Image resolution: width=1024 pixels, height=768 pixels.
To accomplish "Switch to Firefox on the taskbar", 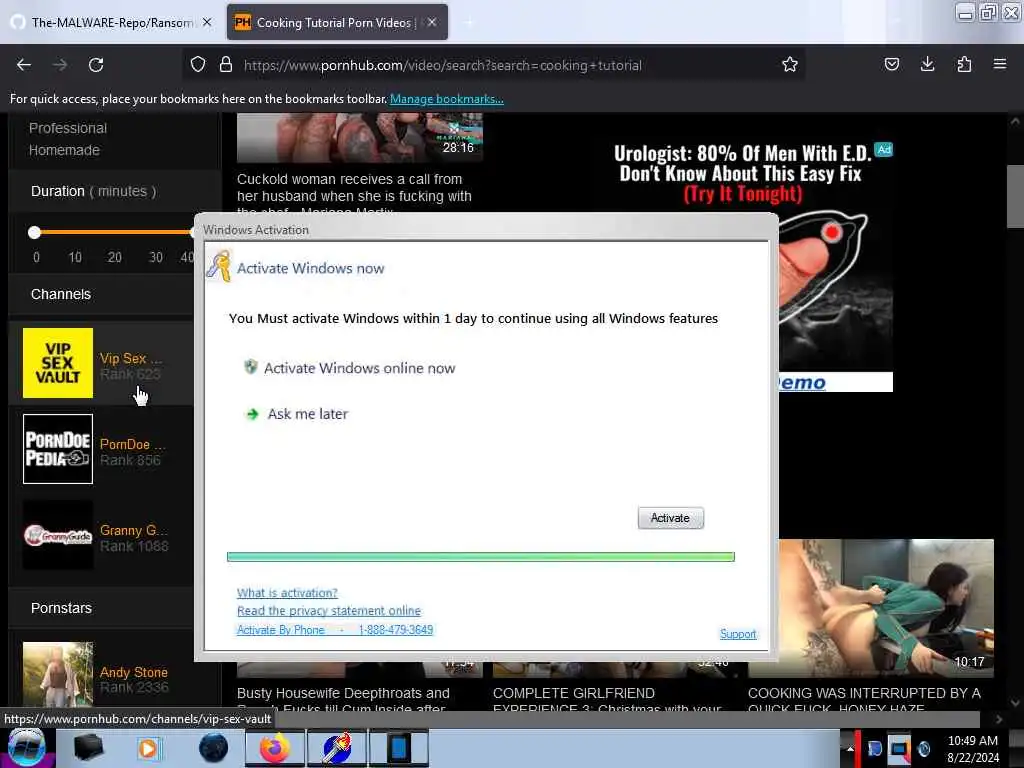I will 275,748.
